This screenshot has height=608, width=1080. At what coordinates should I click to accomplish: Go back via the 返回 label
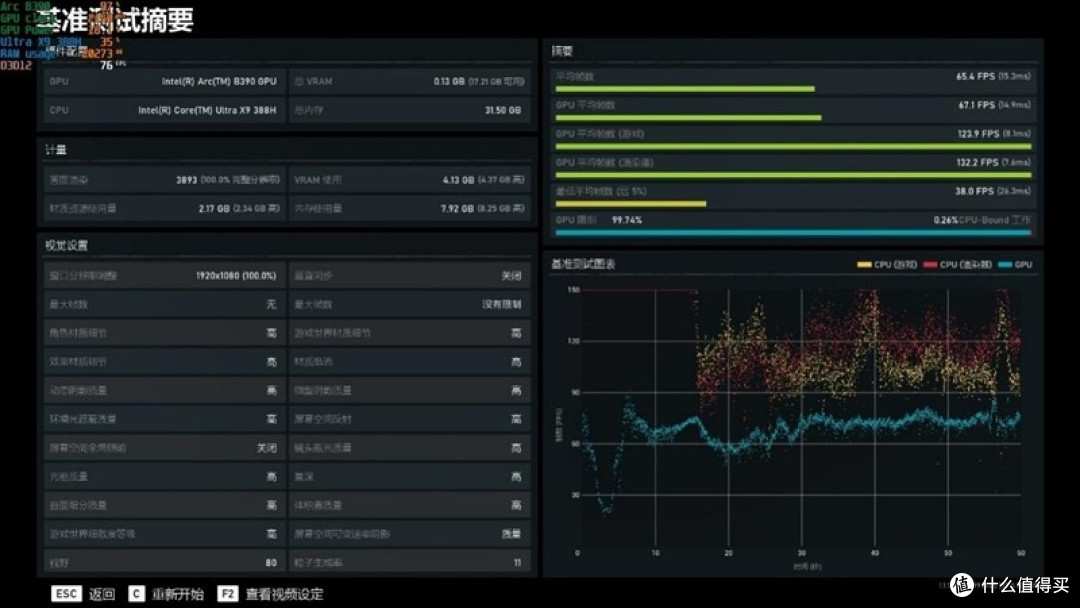[x=102, y=594]
